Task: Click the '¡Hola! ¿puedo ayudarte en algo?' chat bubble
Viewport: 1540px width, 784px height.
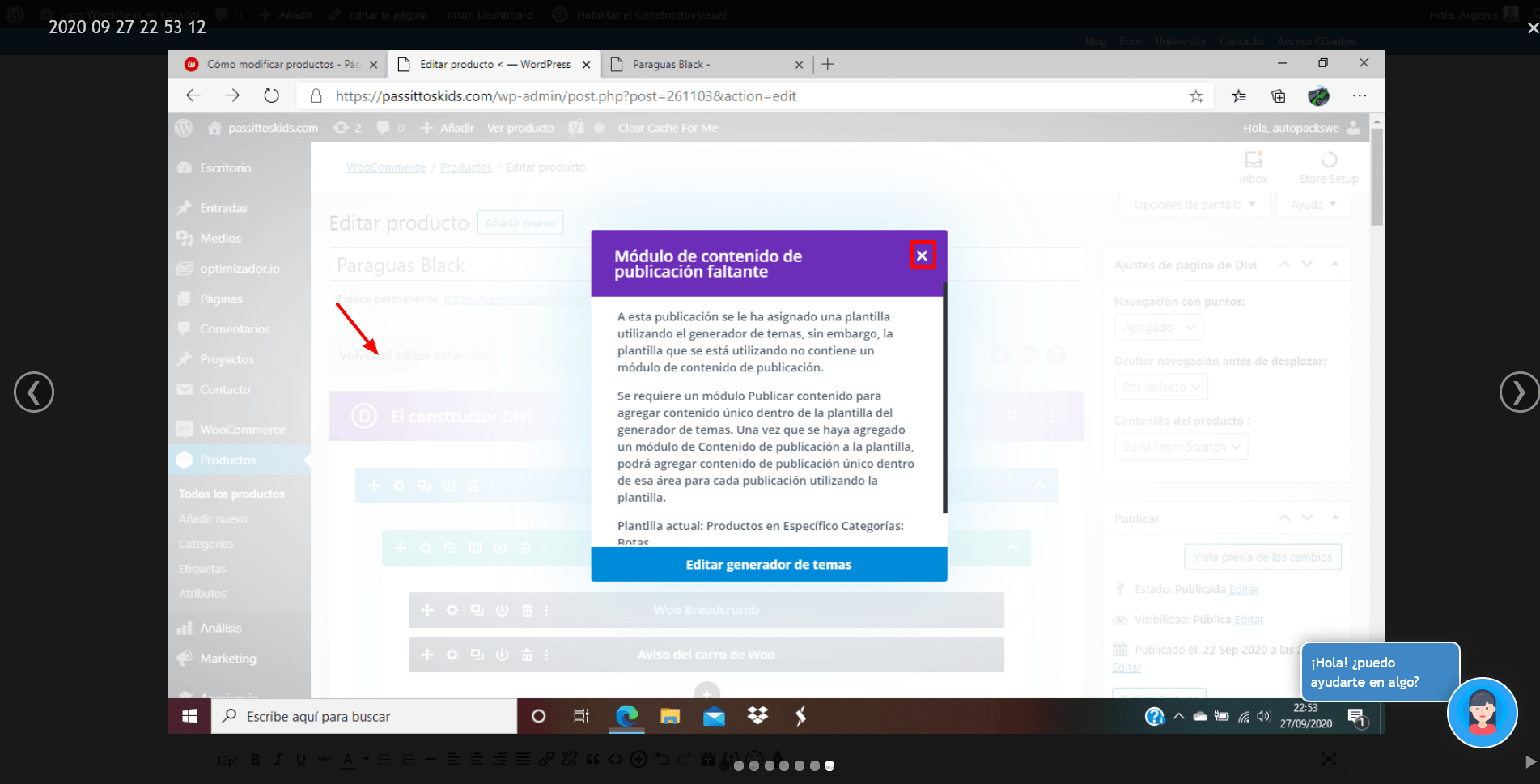Action: click(x=1380, y=672)
